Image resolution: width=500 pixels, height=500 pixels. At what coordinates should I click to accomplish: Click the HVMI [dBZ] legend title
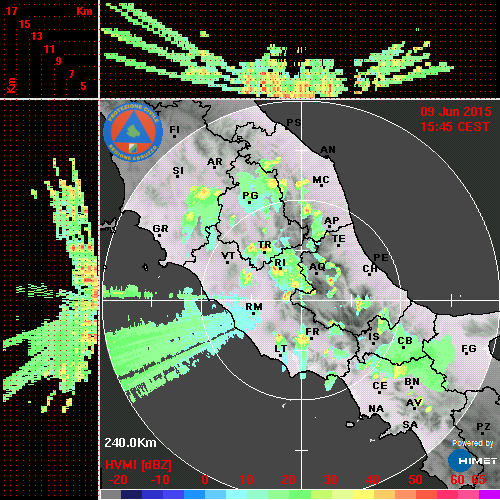pyautogui.click(x=138, y=465)
